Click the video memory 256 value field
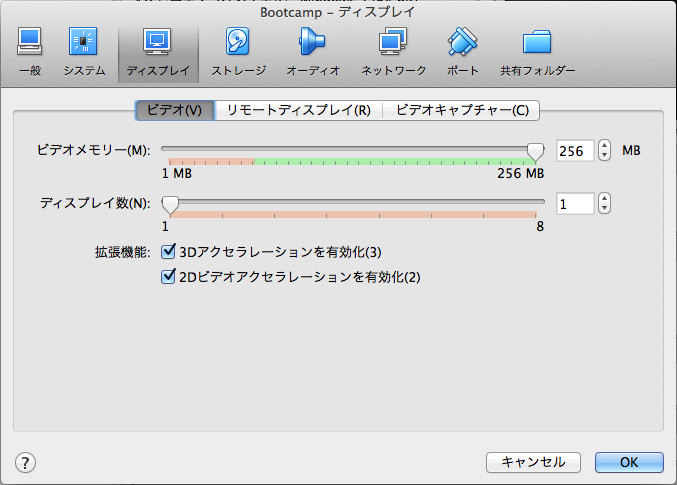Screen dimensions: 677x485 pyautogui.click(x=575, y=151)
